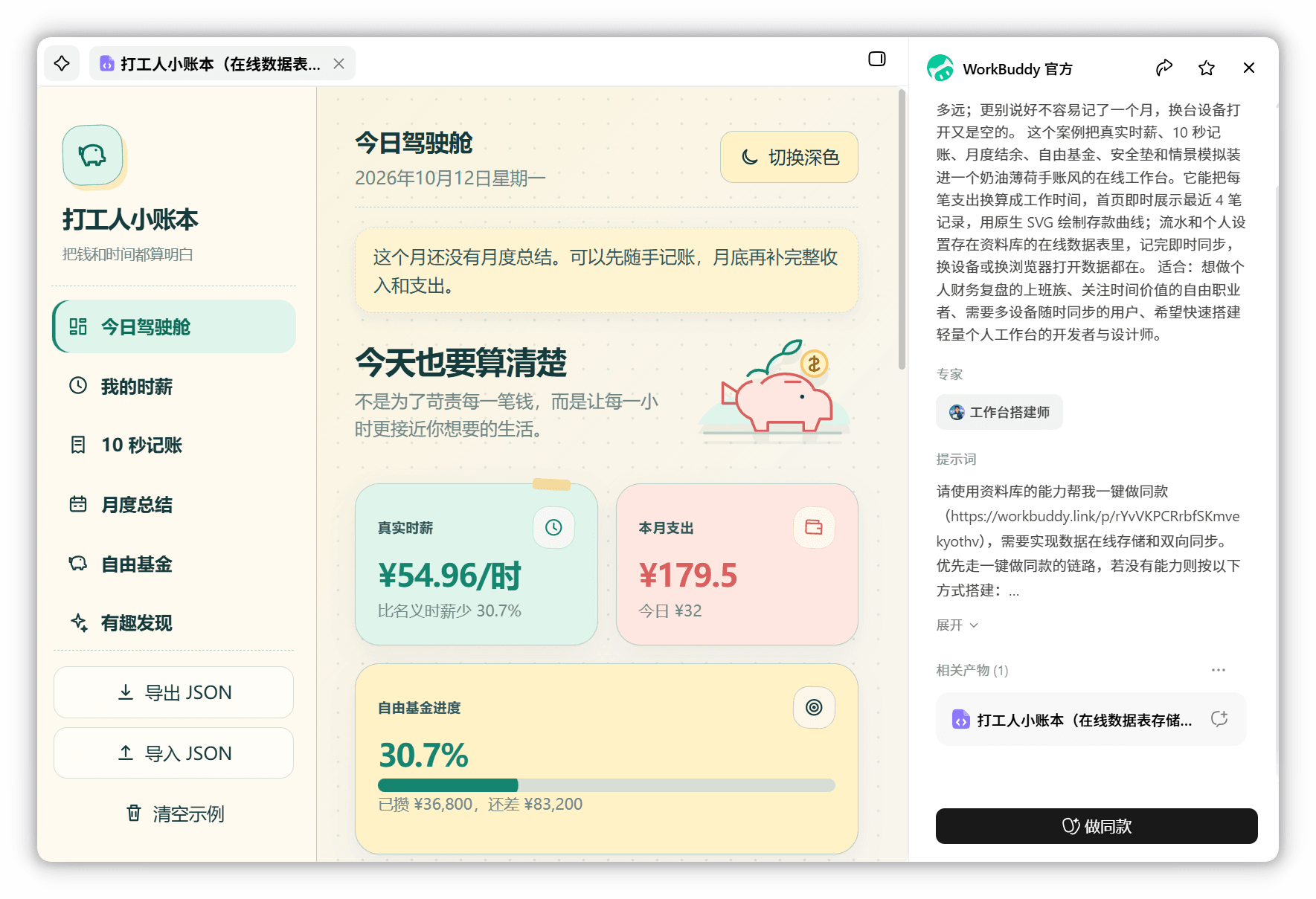
Task: Click 导出 JSON button
Action: click(174, 692)
